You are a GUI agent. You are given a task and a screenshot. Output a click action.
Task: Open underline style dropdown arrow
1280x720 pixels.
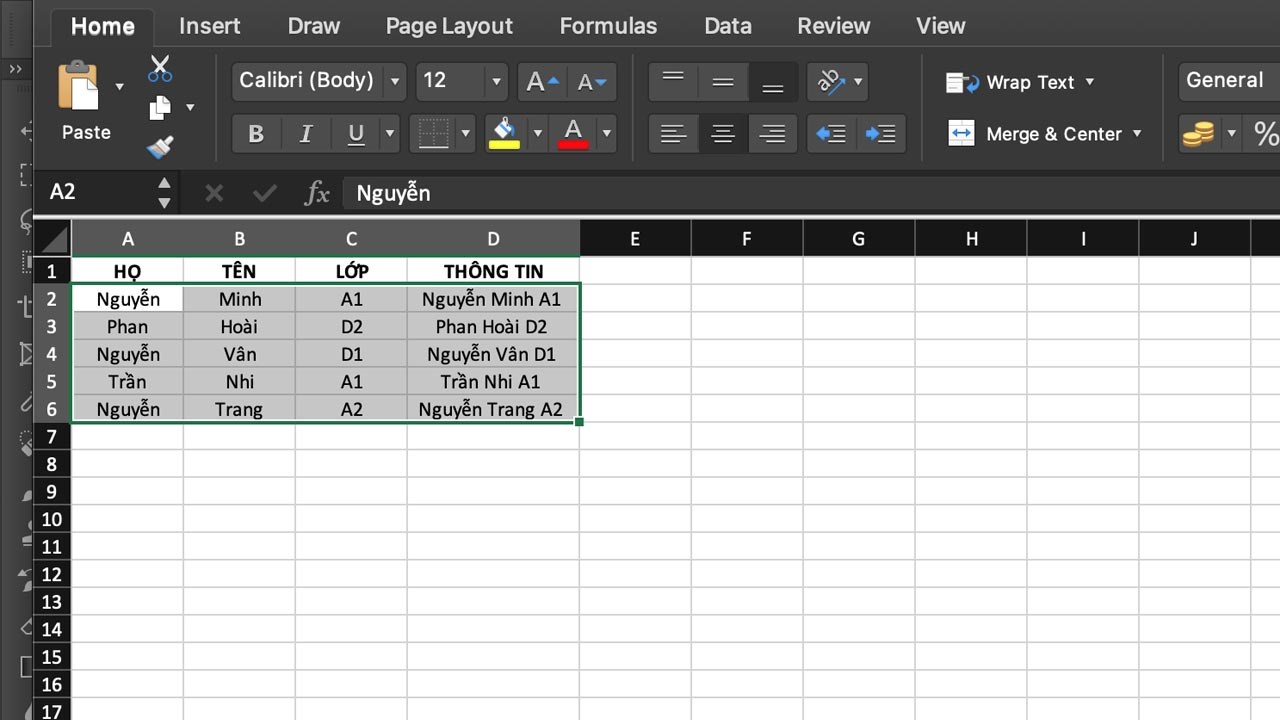click(x=390, y=133)
